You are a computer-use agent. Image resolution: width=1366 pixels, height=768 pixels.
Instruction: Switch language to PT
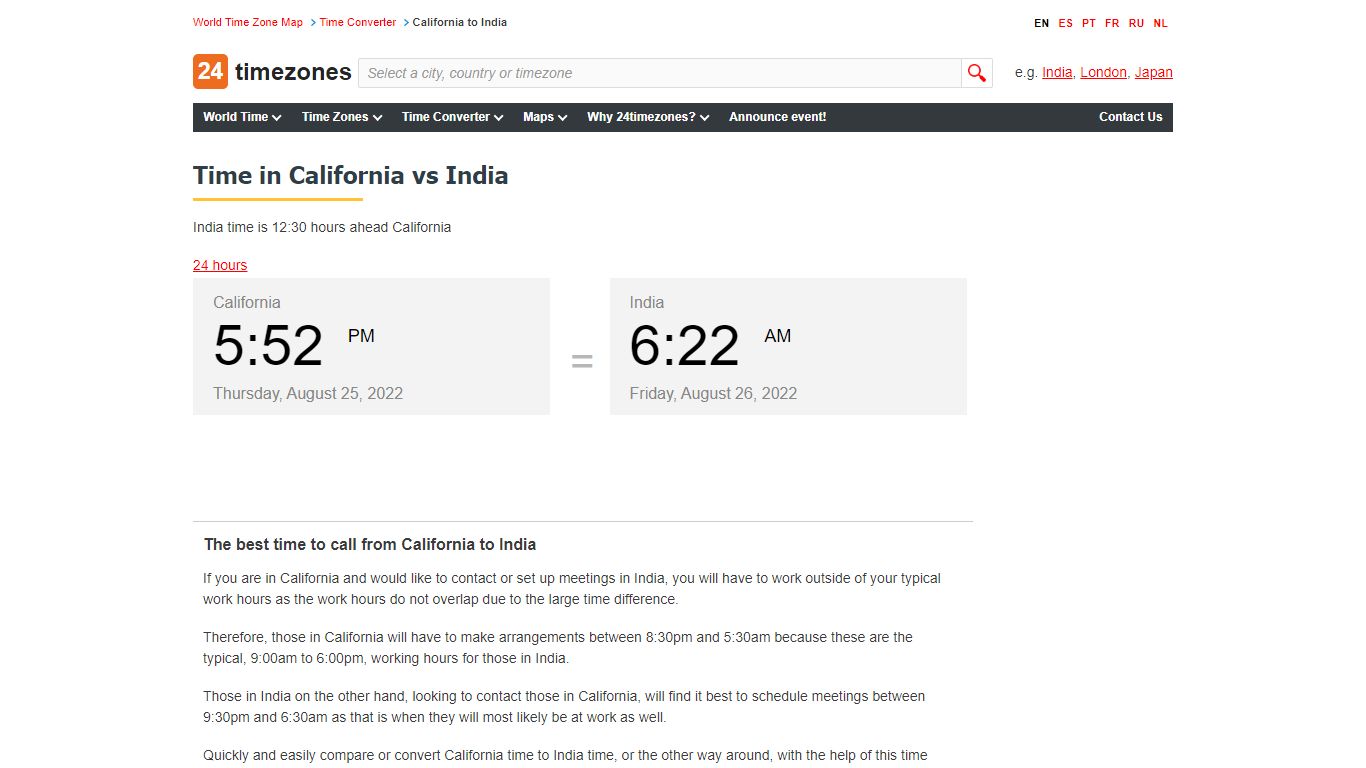pyautogui.click(x=1089, y=23)
